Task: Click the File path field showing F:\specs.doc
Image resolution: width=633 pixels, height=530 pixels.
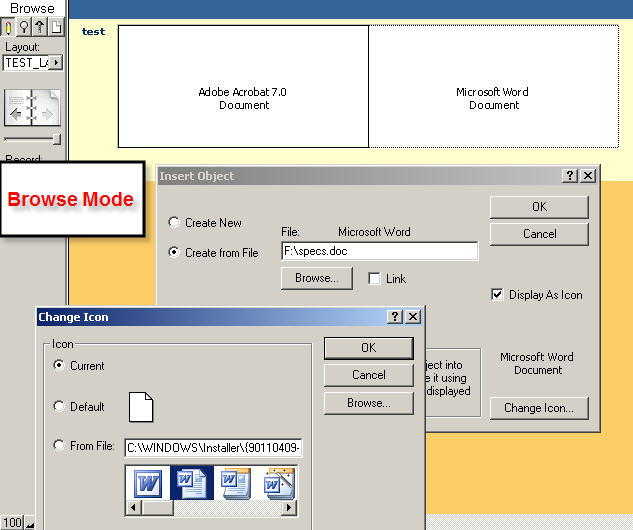Action: (379, 251)
